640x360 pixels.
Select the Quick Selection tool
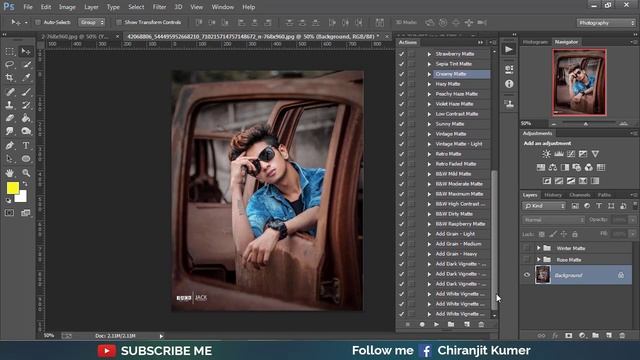click(26, 64)
